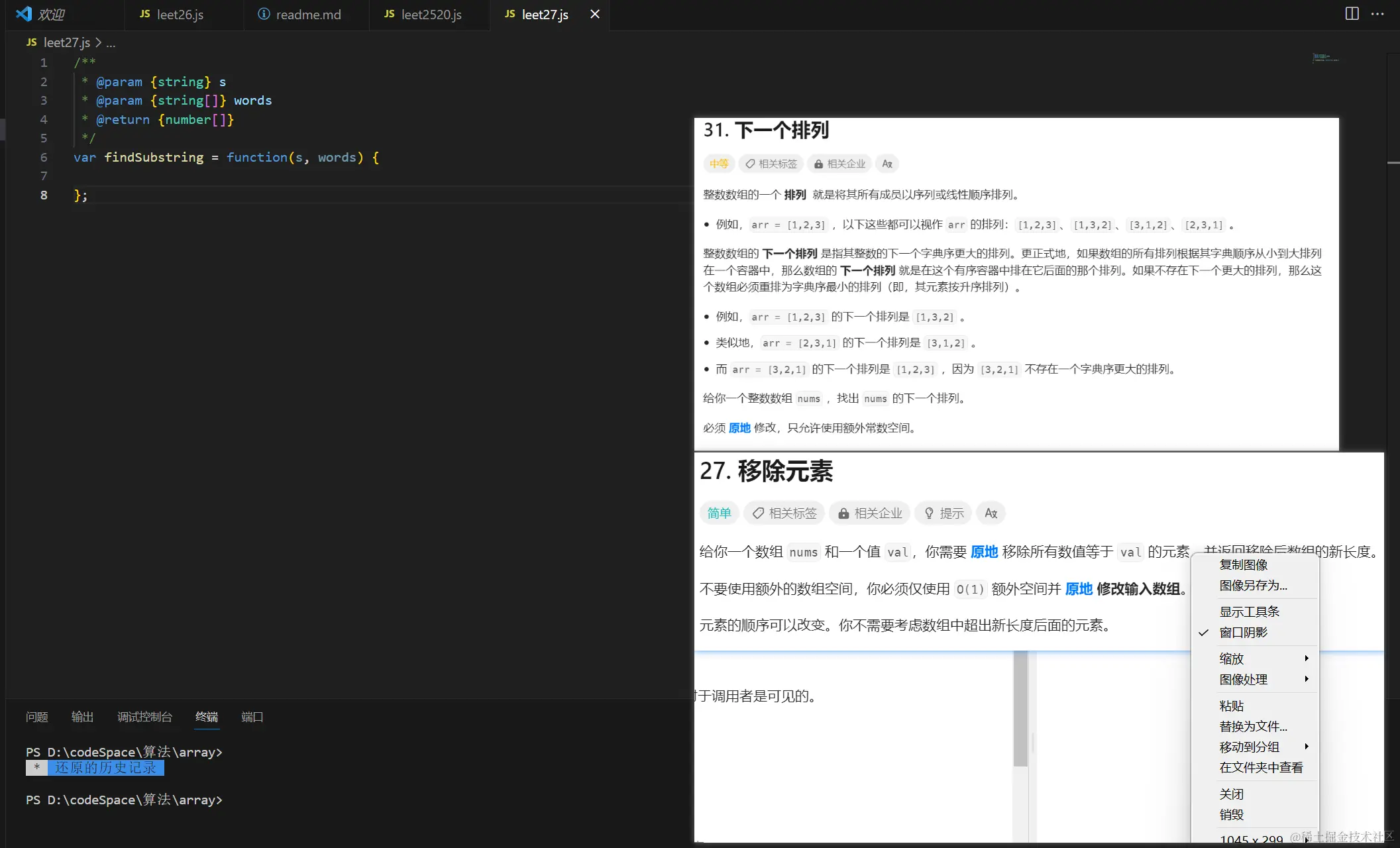Click the blue 原地 link in problem 31
The height and width of the screenshot is (848, 1400).
tap(739, 428)
